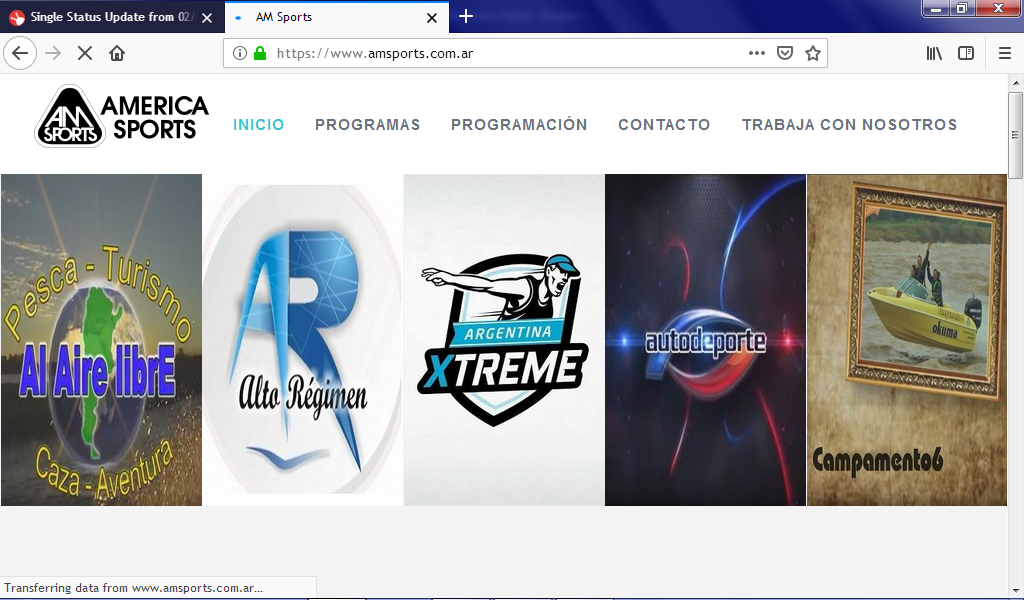This screenshot has height=600, width=1024.
Task: Save page to Pocket
Action: [x=784, y=53]
